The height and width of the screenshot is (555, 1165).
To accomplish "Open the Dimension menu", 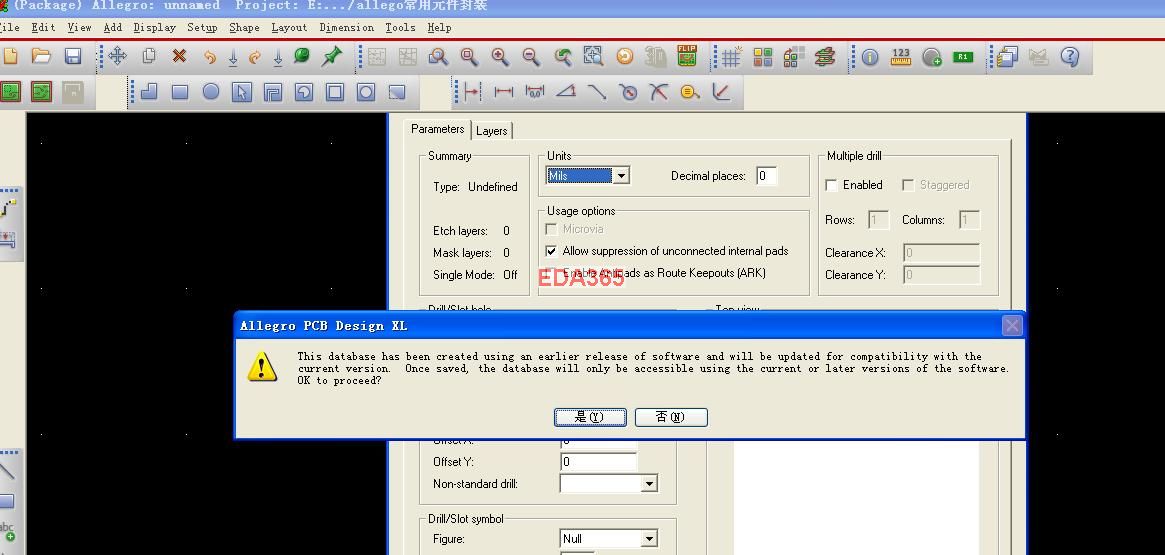I will (x=346, y=27).
